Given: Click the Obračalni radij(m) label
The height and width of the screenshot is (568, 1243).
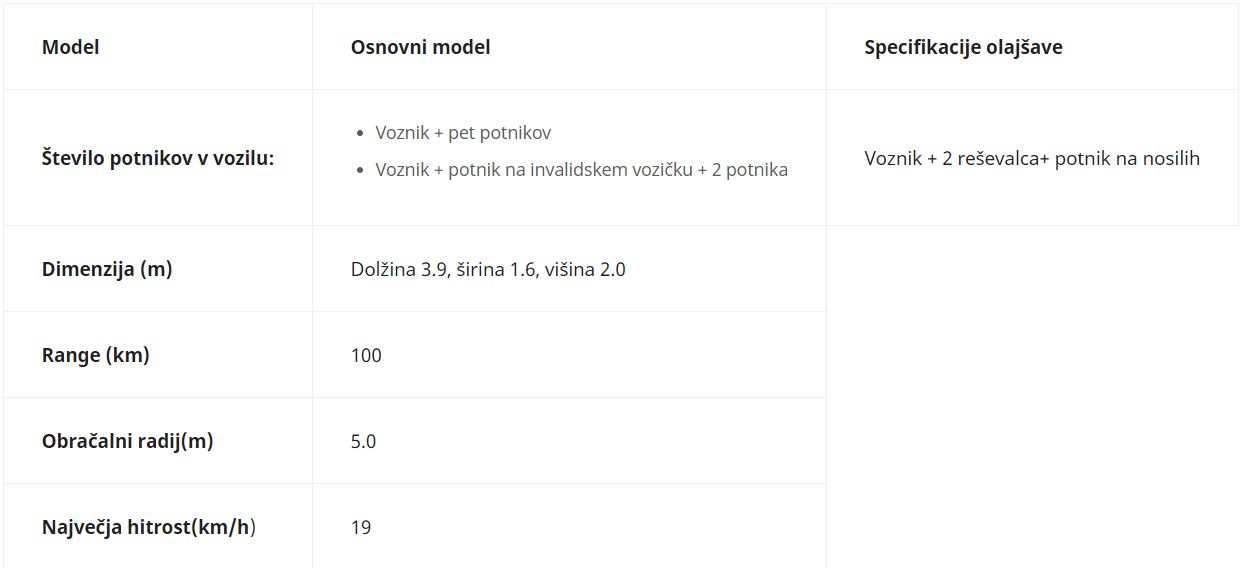Looking at the screenshot, I should click(128, 441).
